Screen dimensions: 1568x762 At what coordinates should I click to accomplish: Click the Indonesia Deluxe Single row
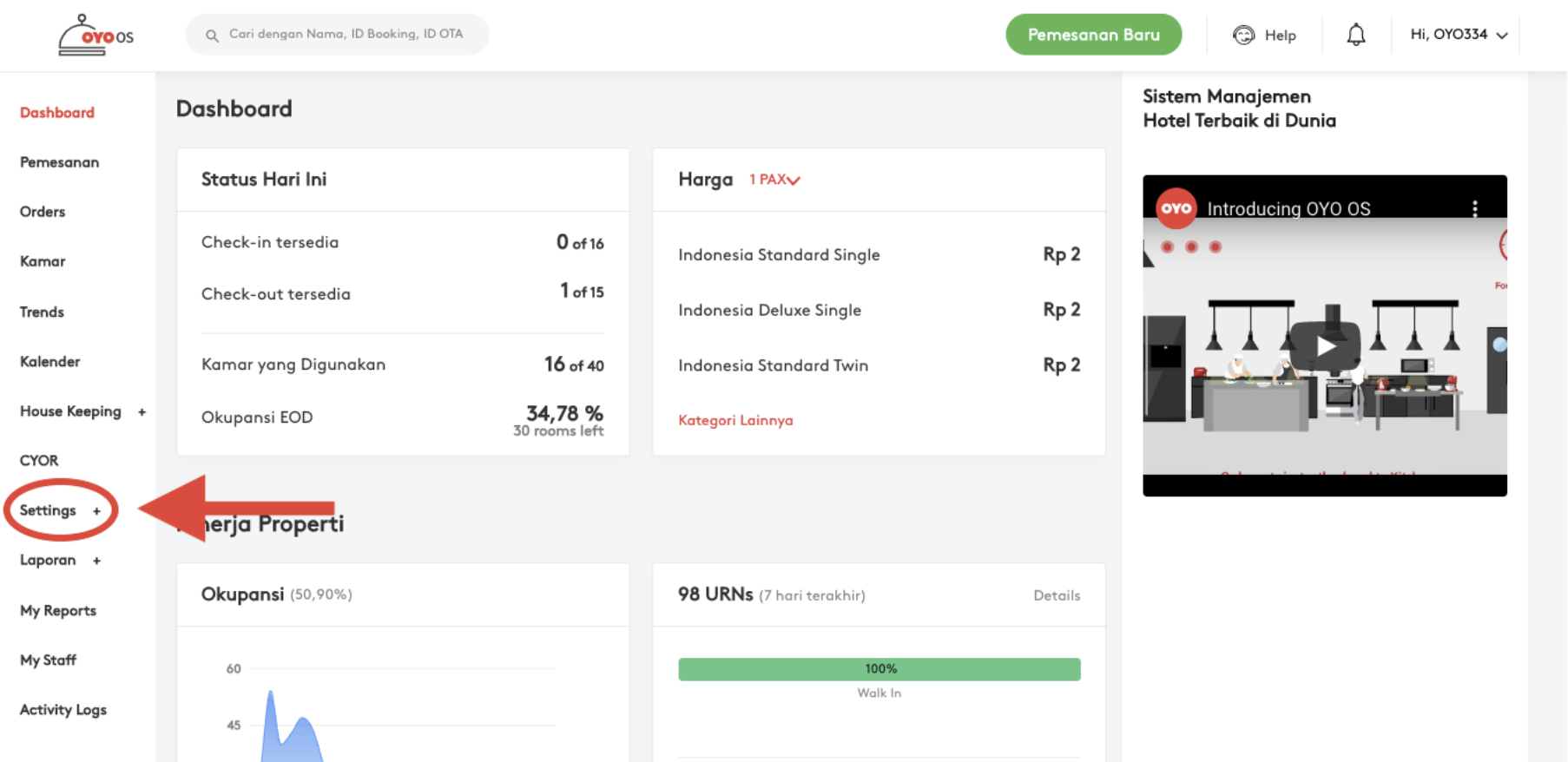click(x=880, y=310)
